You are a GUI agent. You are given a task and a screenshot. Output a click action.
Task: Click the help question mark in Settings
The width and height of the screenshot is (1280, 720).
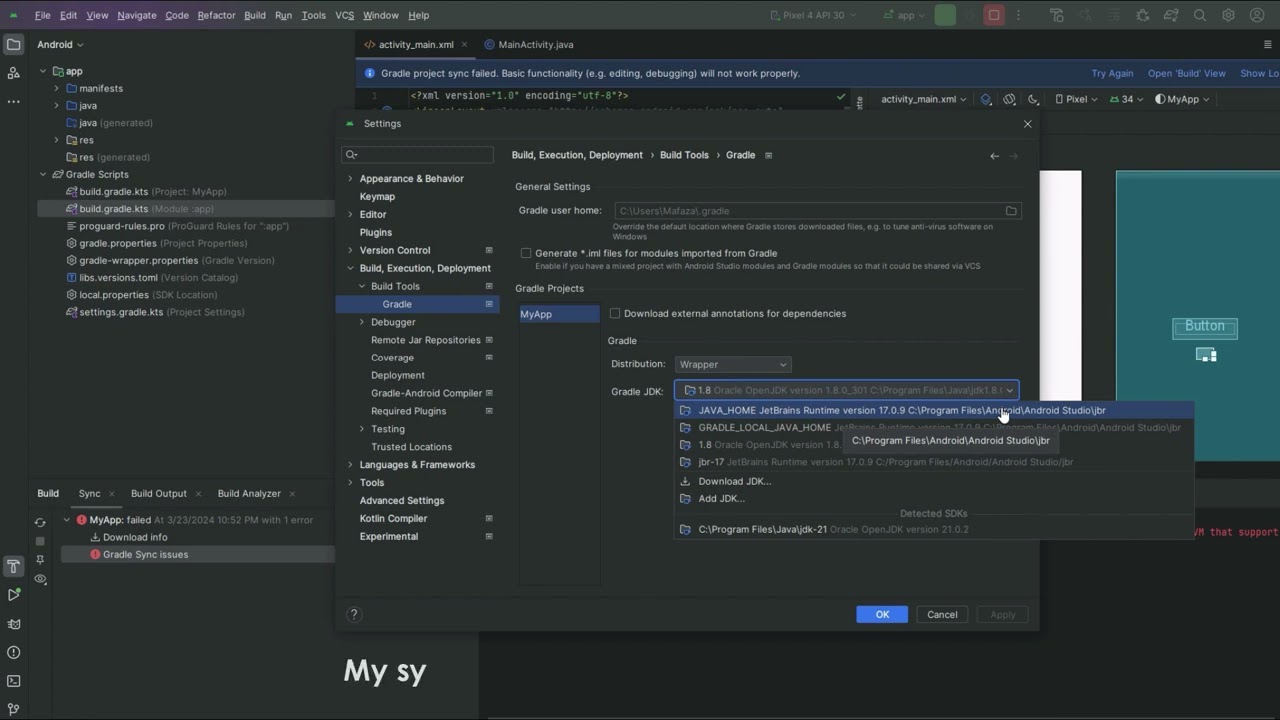coord(353,614)
